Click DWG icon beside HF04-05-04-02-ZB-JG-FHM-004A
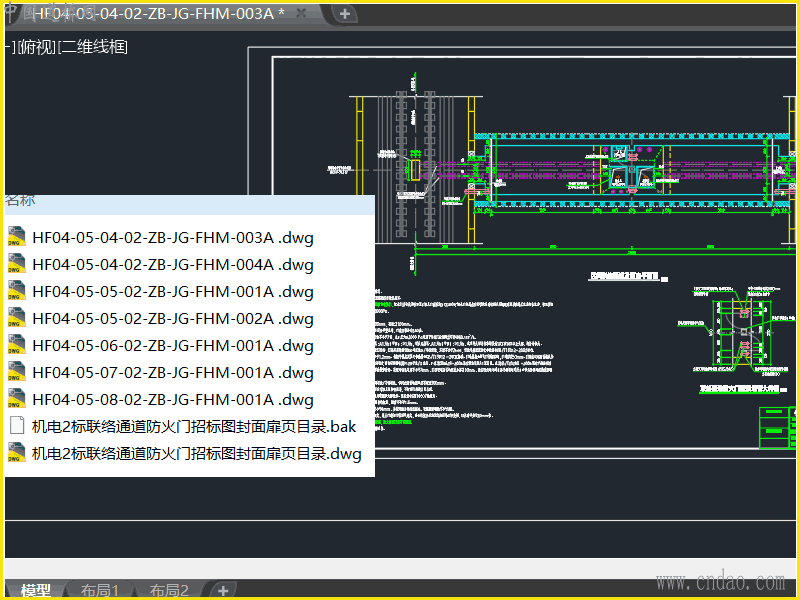 point(17,265)
